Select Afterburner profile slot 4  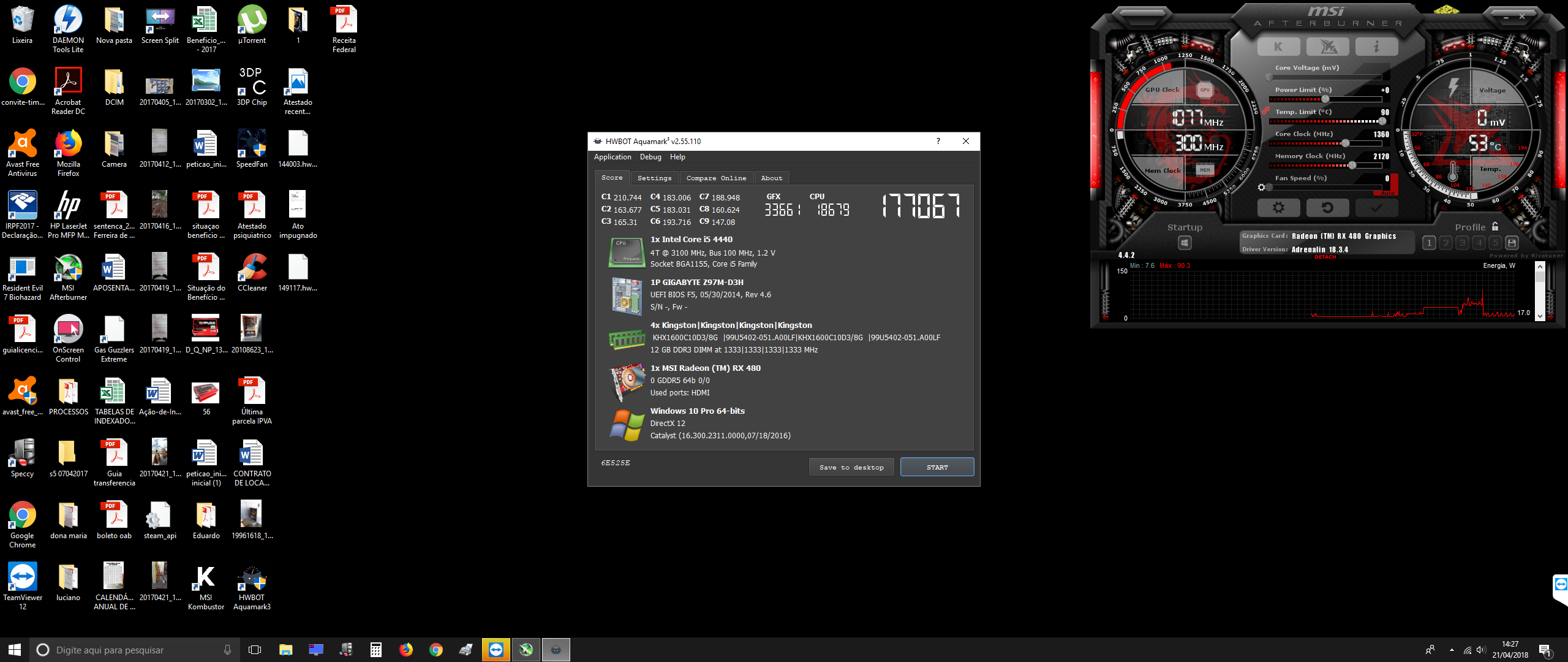1479,243
